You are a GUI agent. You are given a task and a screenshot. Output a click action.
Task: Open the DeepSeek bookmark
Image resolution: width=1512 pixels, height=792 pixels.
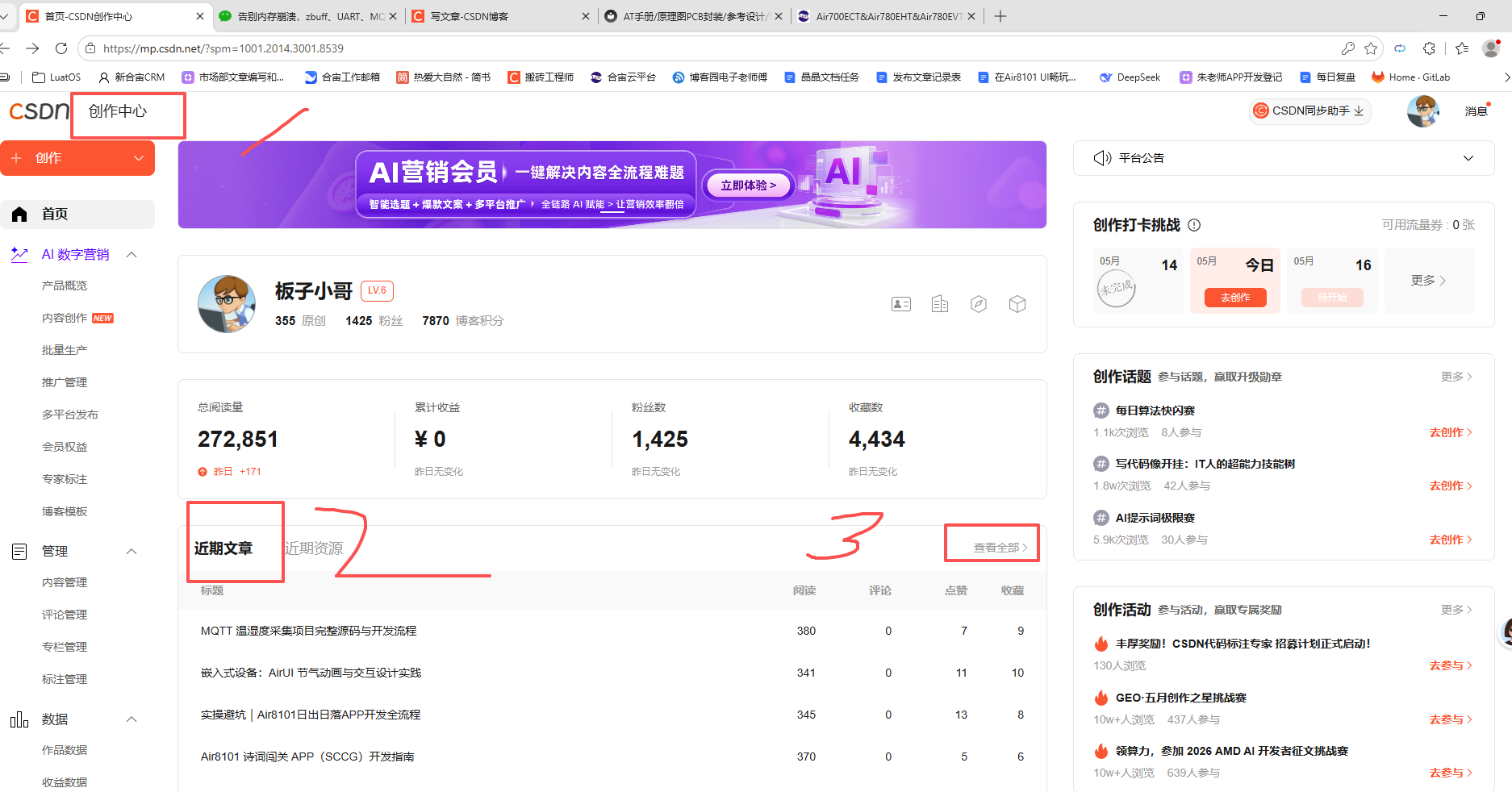[x=1130, y=77]
